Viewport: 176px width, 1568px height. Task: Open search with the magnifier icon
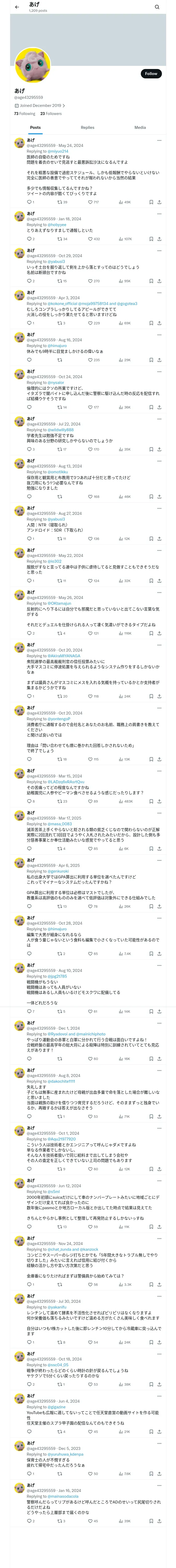[x=157, y=7]
